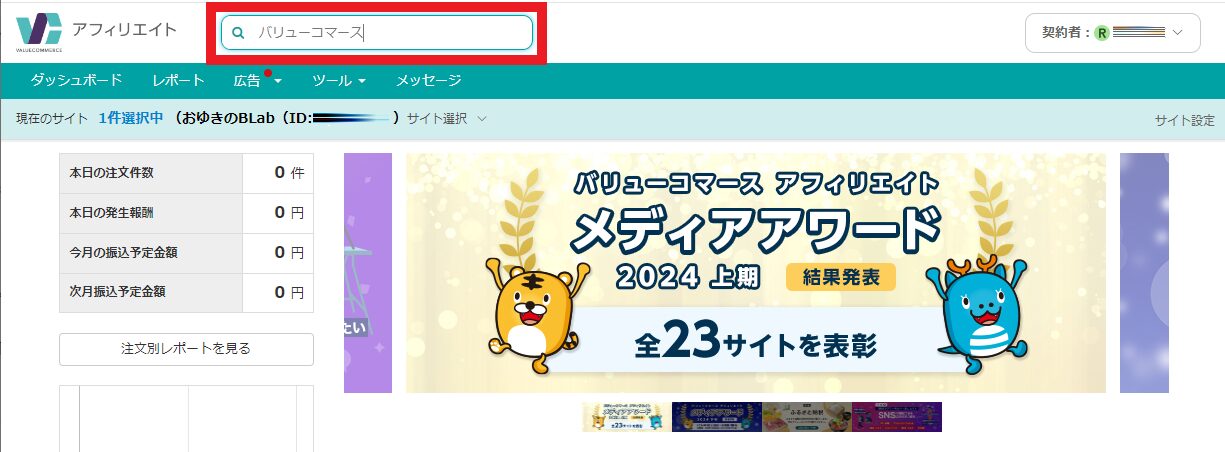Select the purple SNS carousel thumbnail
This screenshot has height=452, width=1225.
[x=897, y=417]
